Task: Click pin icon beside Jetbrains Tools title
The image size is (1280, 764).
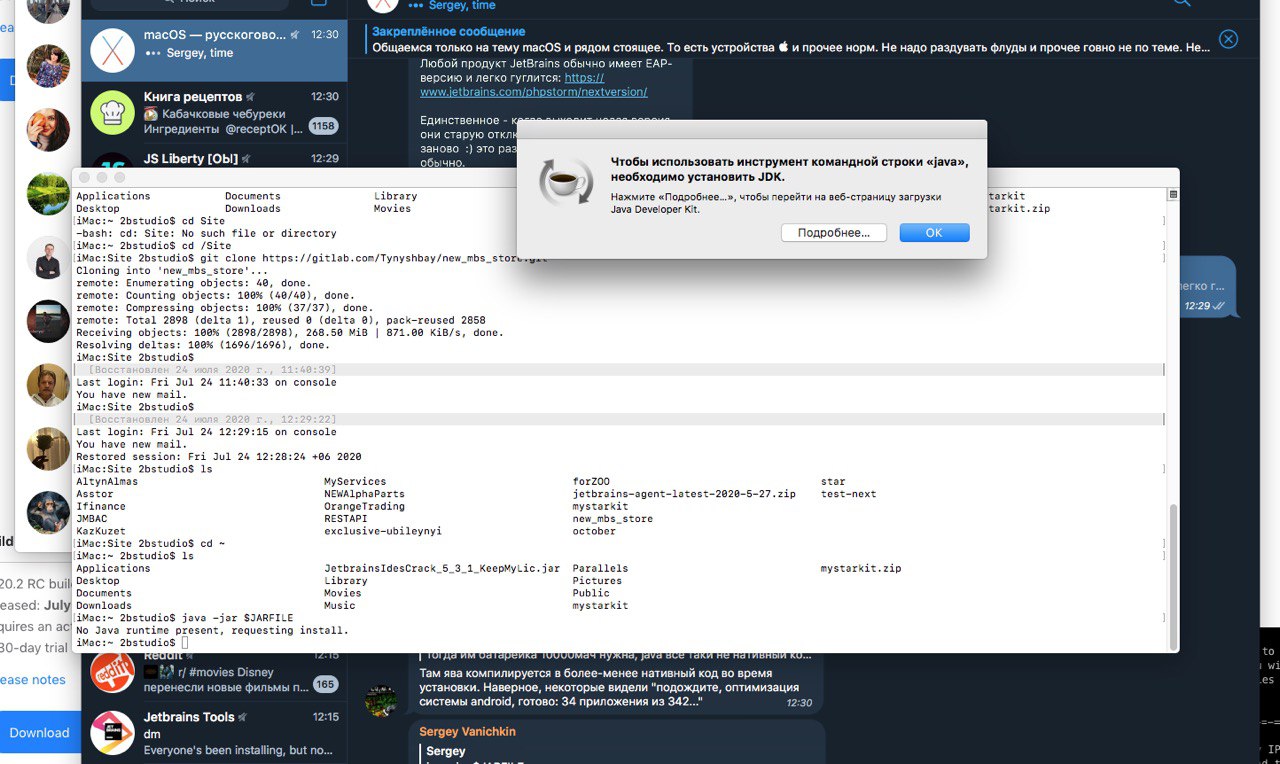Action: (x=243, y=718)
